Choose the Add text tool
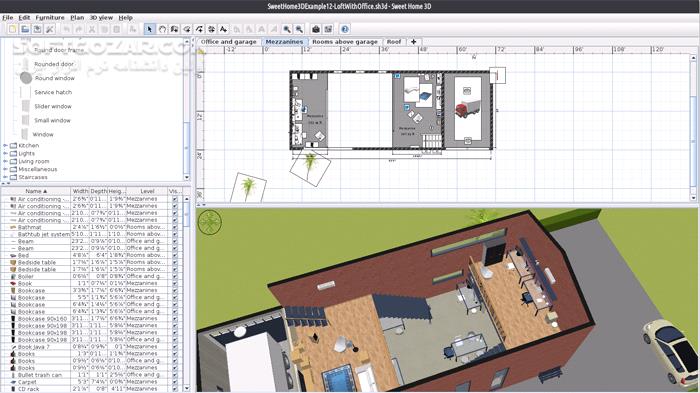 (224, 29)
